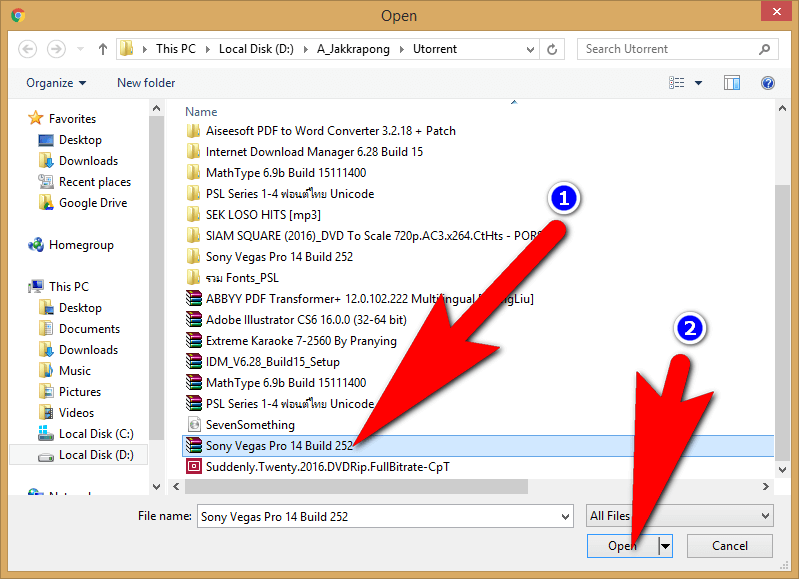The image size is (799, 579).
Task: Open Pictures folder in sidebar
Action: coord(70,391)
